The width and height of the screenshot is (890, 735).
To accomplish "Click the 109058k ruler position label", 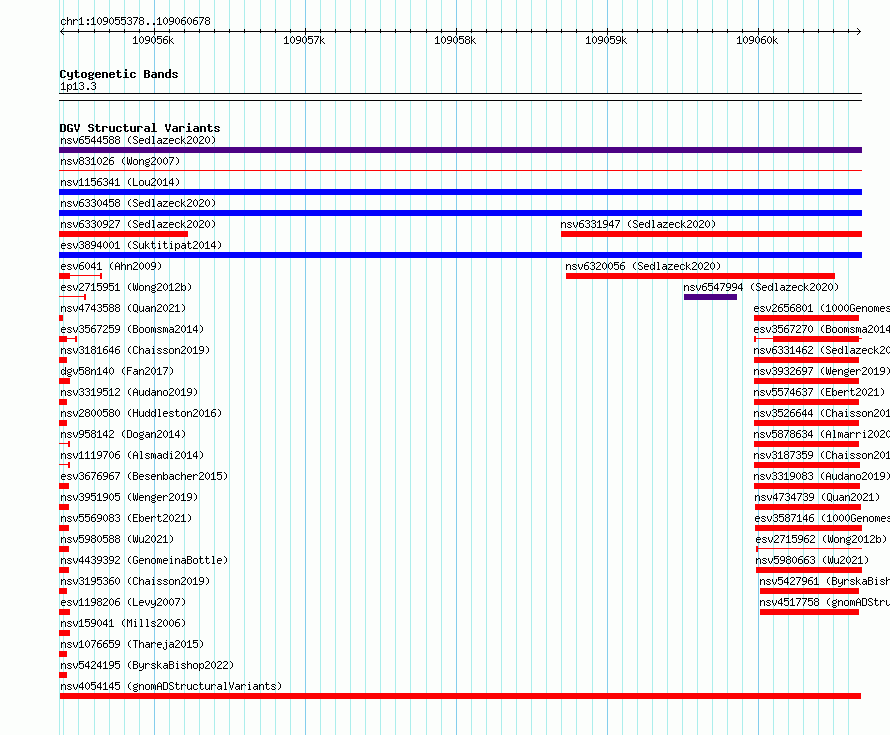I will (455, 40).
